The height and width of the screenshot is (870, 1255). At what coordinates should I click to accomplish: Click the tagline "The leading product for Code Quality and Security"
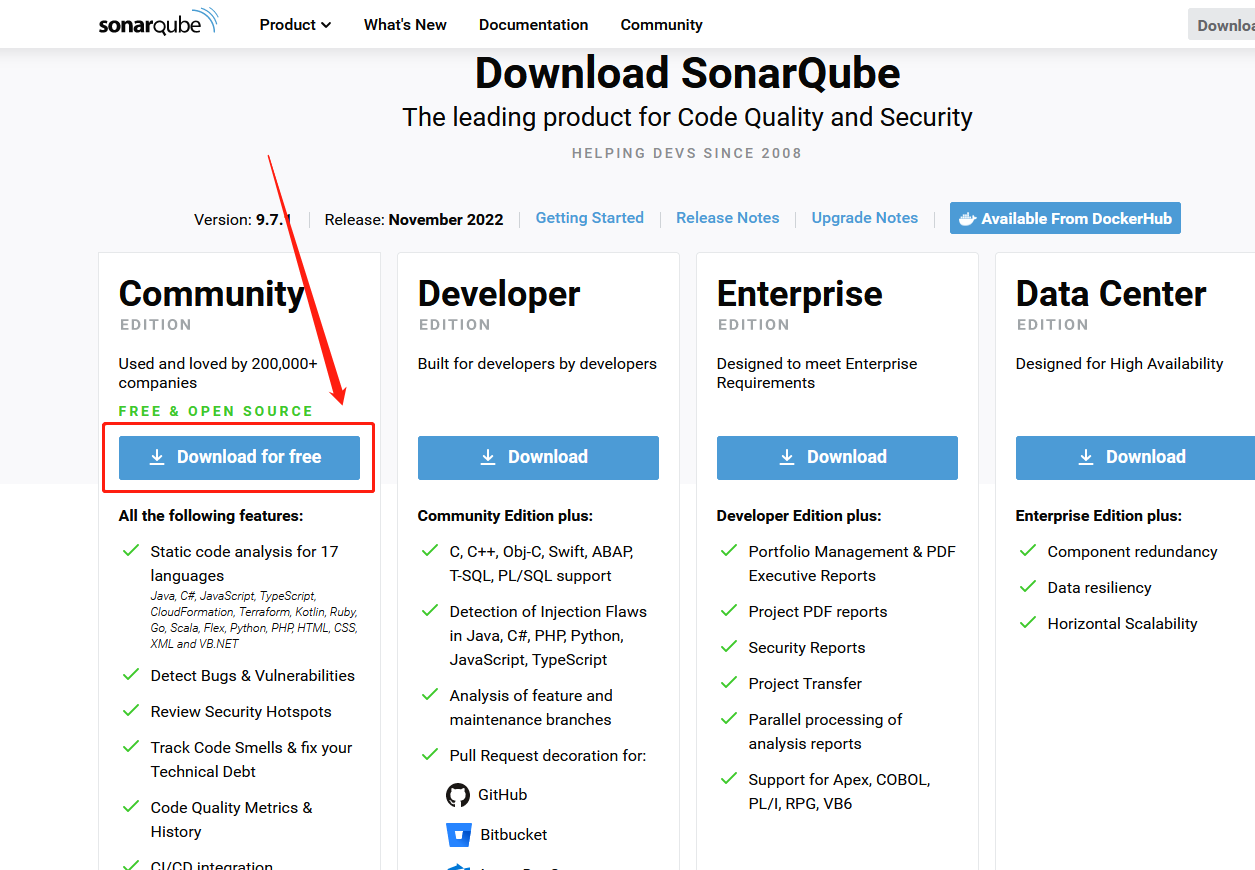coord(688,117)
